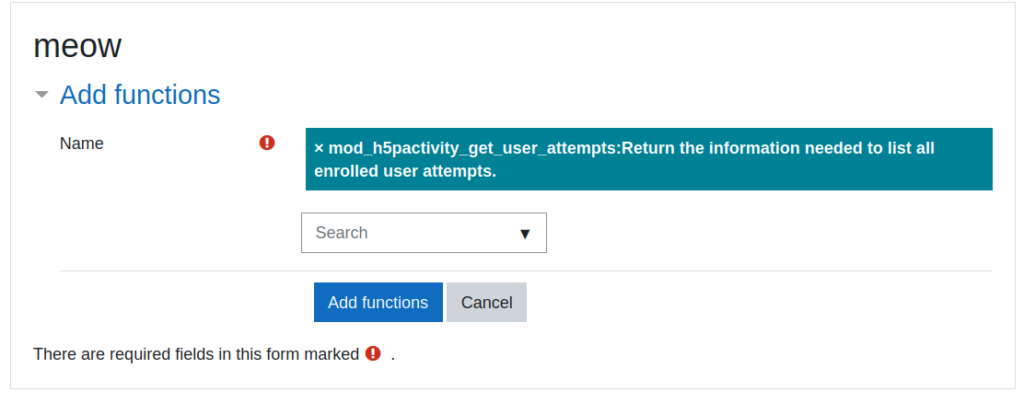Deselect the chosen function from Name field

(x=320, y=148)
